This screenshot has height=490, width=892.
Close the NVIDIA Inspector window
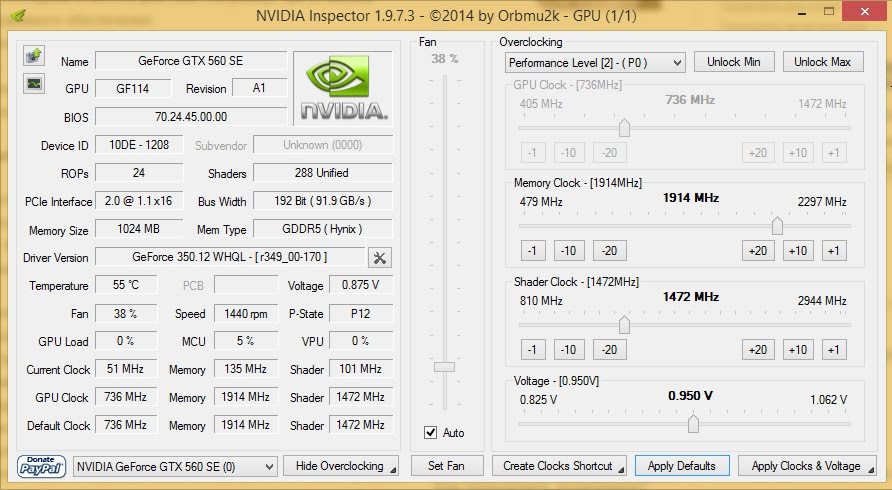pos(865,11)
